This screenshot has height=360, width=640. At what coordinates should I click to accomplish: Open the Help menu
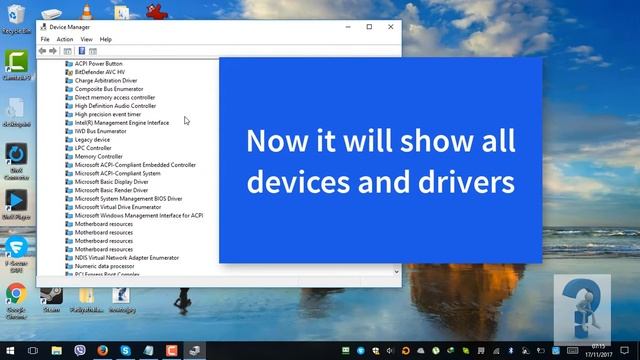[x=105, y=39]
